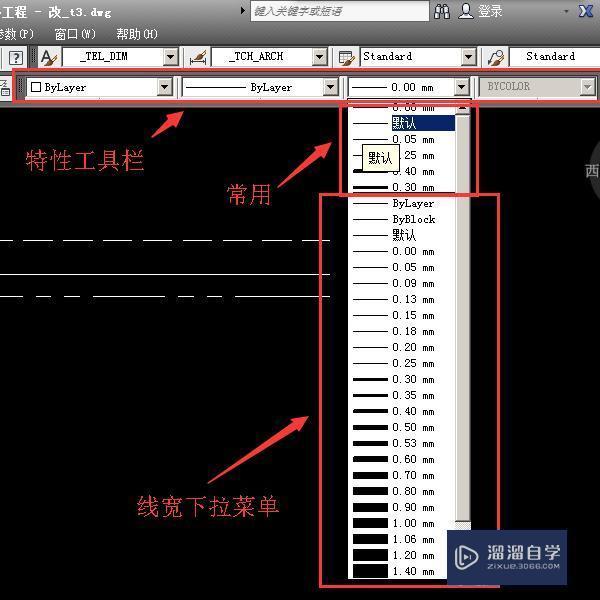
Task: Click the lineweight list scroll-up arrow
Action: coord(463,109)
